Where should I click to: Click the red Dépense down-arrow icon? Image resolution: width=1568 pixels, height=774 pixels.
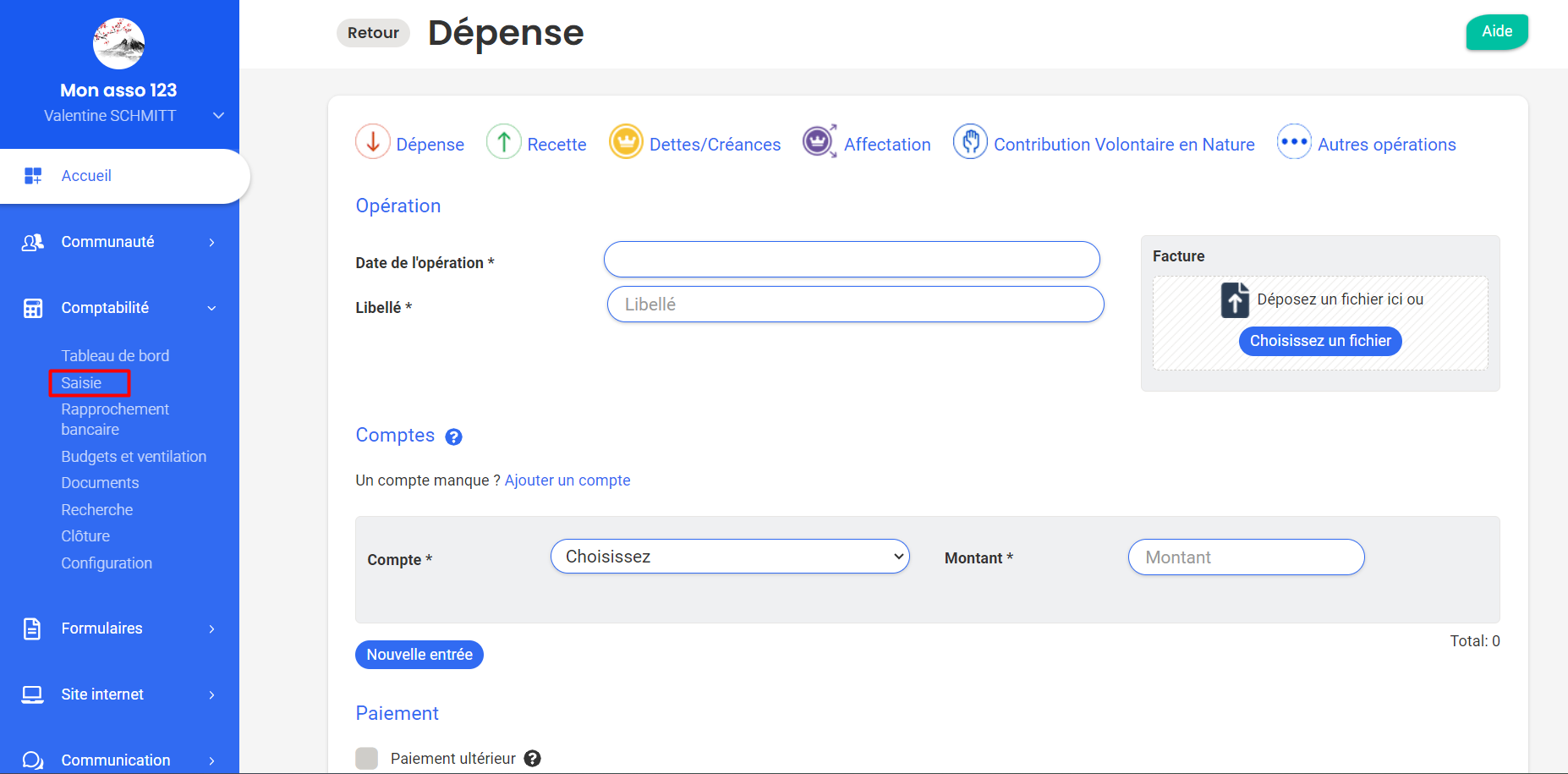pyautogui.click(x=373, y=141)
